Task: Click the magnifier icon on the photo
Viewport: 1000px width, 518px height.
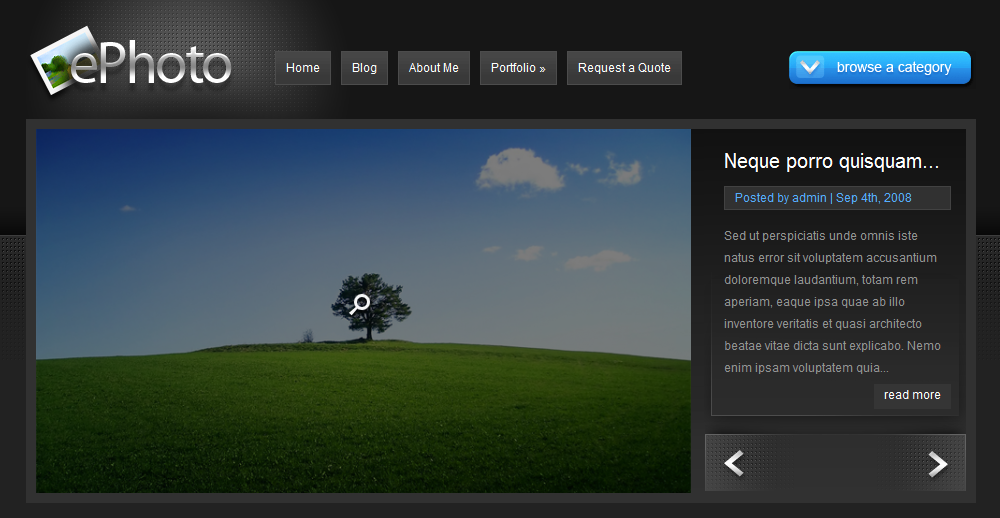Action: tap(360, 304)
